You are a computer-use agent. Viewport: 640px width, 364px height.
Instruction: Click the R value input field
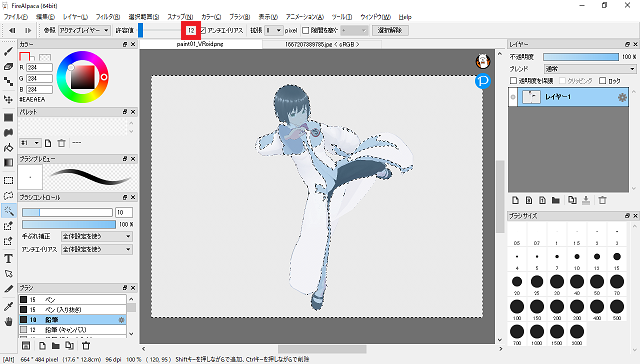click(39, 67)
